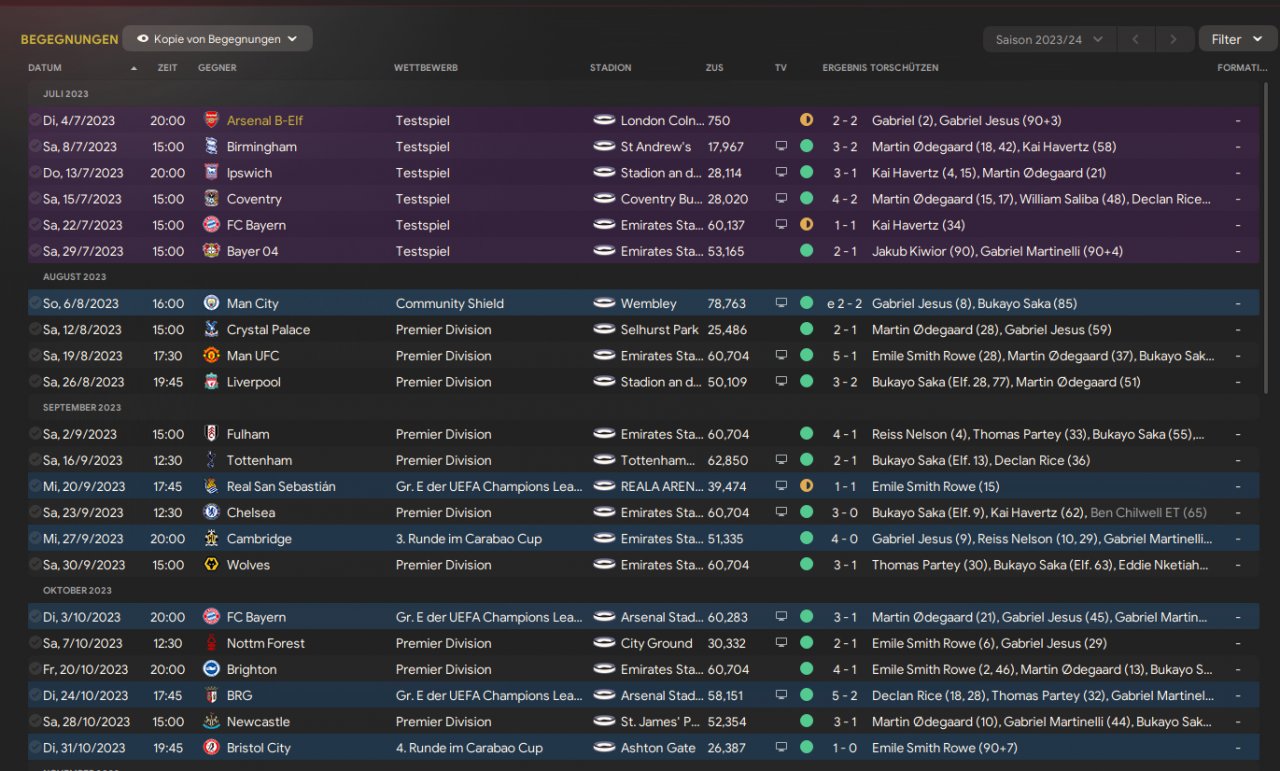Toggle the check mark beside Sa, 2/9/2023
The height and width of the screenshot is (771, 1280).
coord(35,434)
